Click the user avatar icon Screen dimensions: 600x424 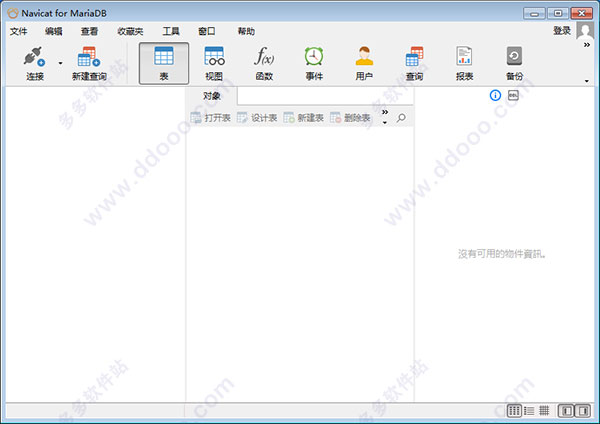click(x=585, y=31)
